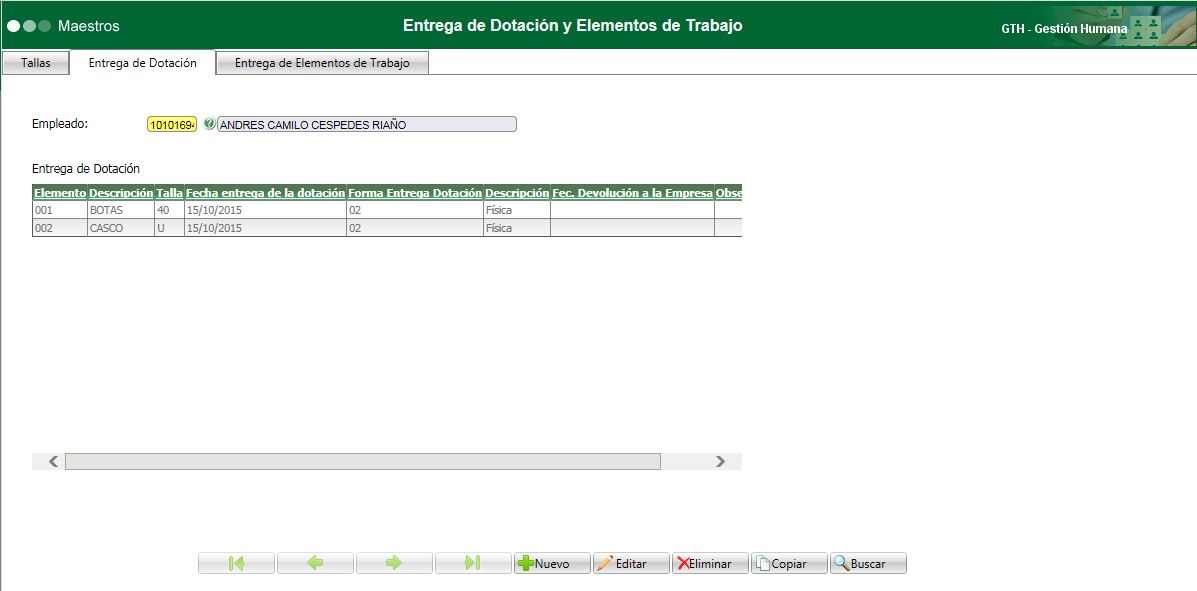Click the Editar button
The height and width of the screenshot is (591, 1197).
coord(631,564)
